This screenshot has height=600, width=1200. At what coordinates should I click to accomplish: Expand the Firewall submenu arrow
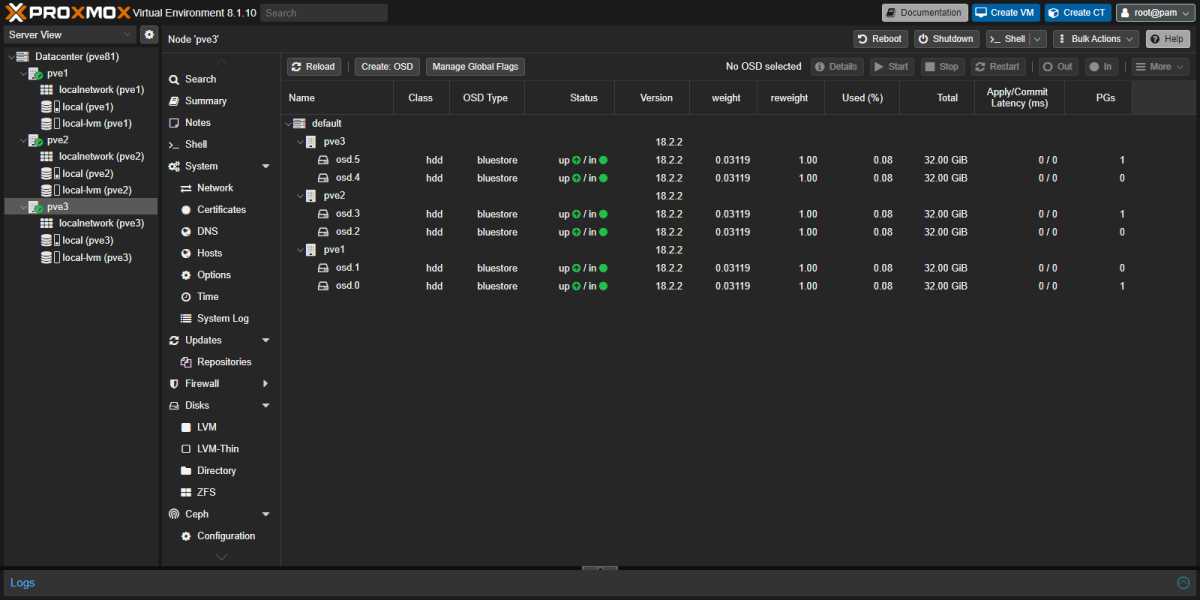266,384
